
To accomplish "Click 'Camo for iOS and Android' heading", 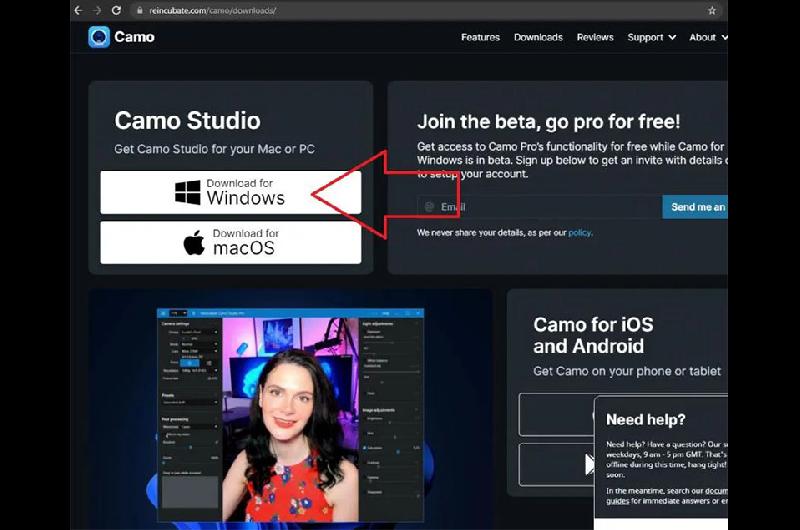I will (593, 335).
